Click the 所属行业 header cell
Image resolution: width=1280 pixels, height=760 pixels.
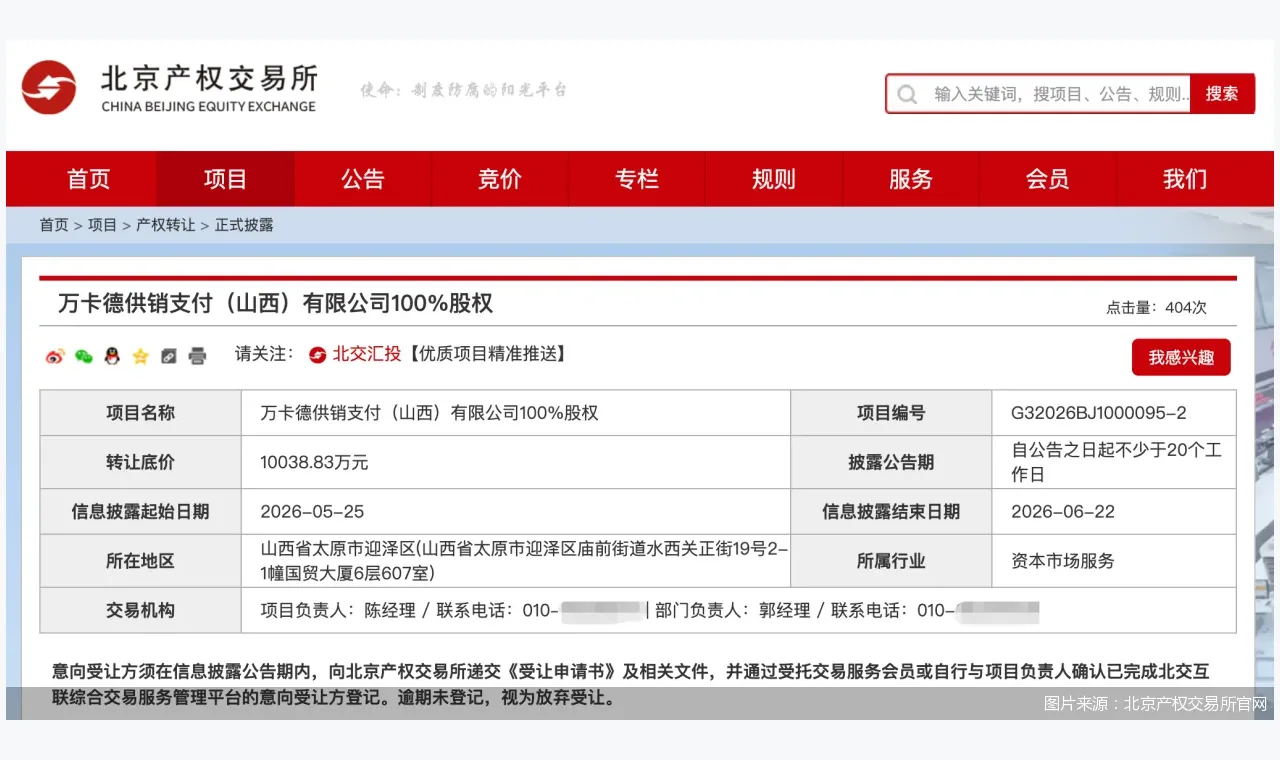click(x=891, y=561)
